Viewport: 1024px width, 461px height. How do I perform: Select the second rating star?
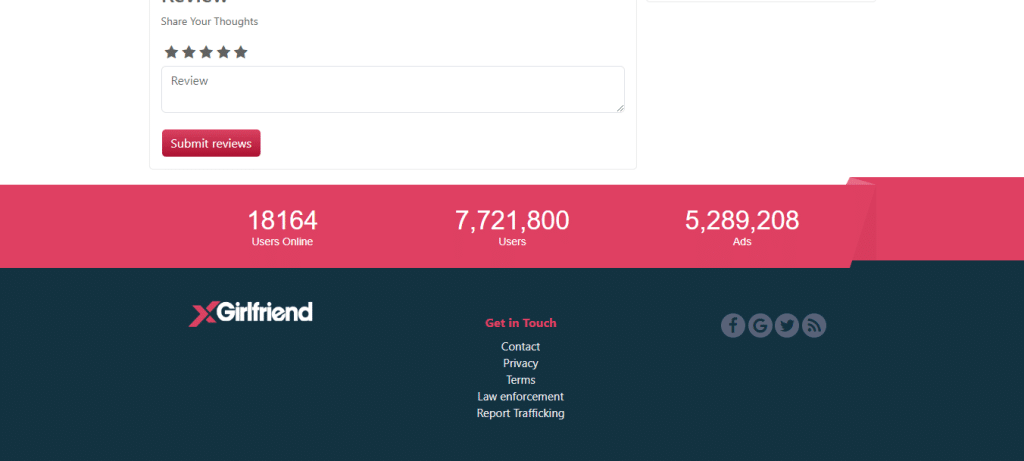(x=189, y=52)
